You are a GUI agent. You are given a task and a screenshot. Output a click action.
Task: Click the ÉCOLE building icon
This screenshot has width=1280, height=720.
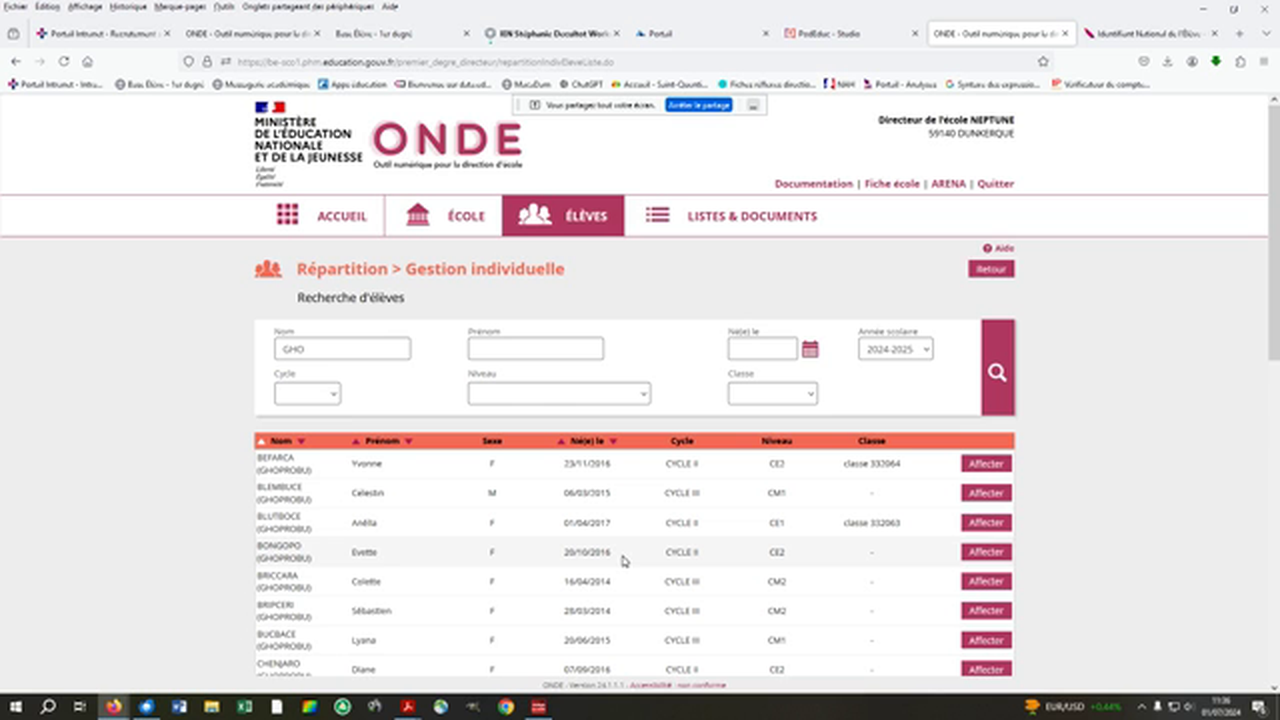coord(417,214)
